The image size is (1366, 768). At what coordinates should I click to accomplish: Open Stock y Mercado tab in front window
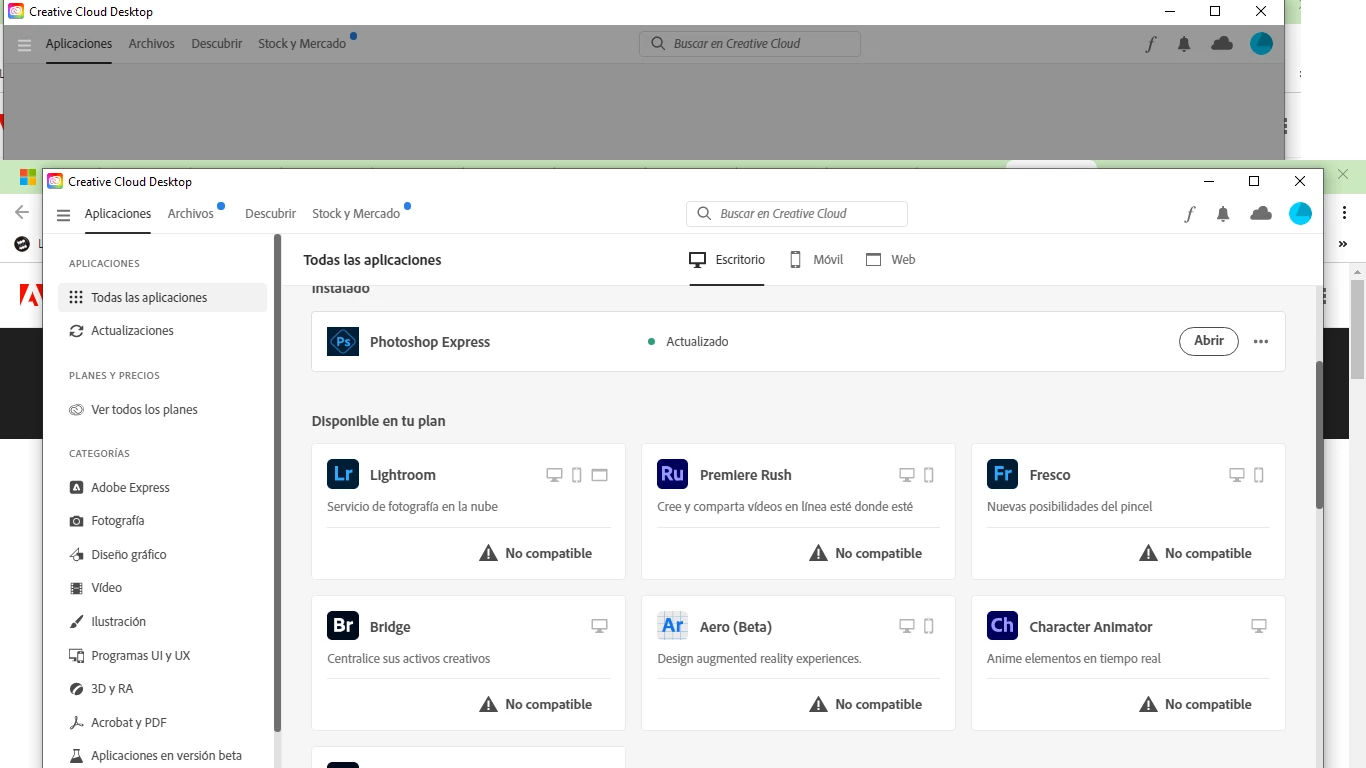tap(356, 214)
